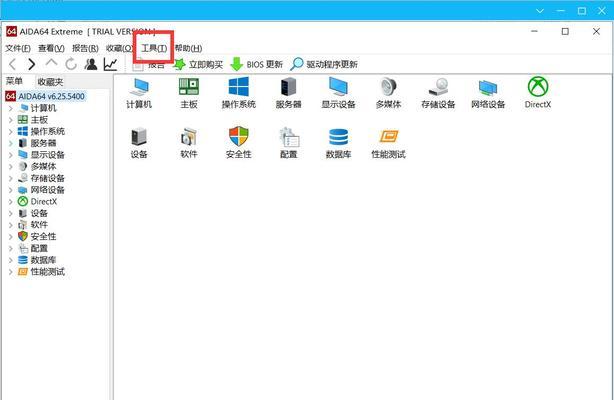Open the 工具(T) menu
This screenshot has height=400, width=614.
[154, 48]
